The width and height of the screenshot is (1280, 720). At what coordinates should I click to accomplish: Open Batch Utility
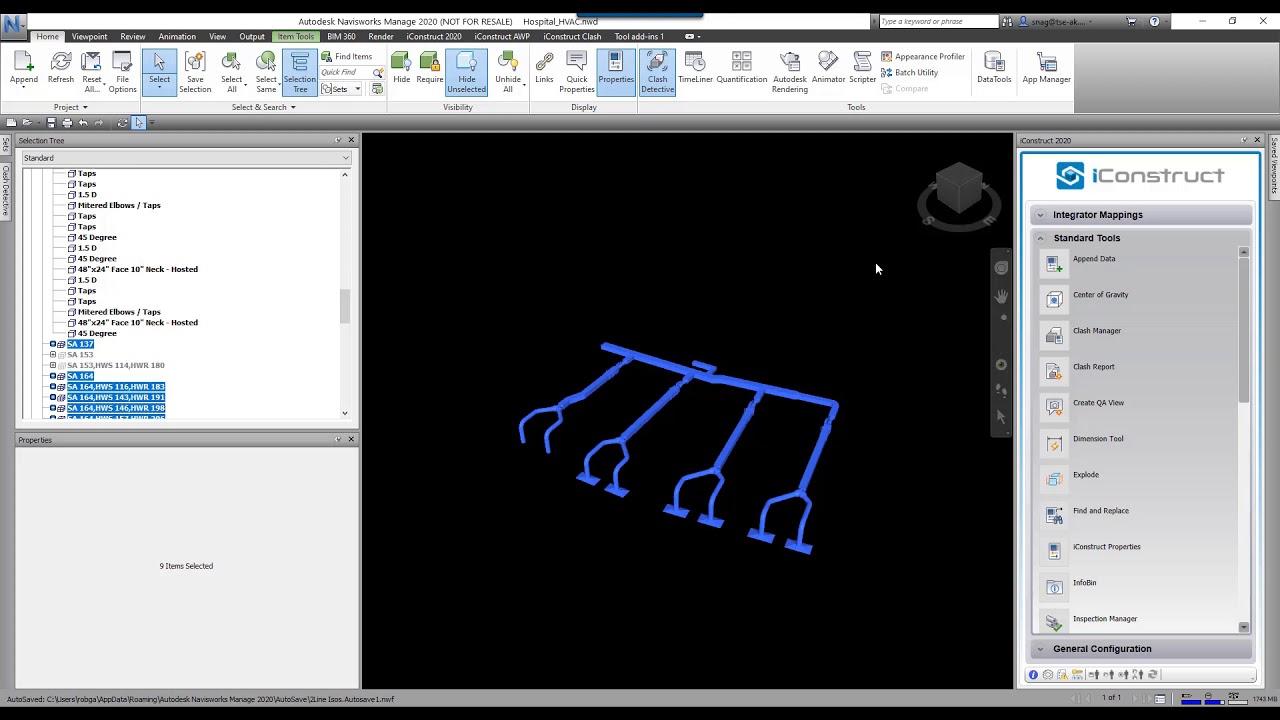pyautogui.click(x=909, y=73)
